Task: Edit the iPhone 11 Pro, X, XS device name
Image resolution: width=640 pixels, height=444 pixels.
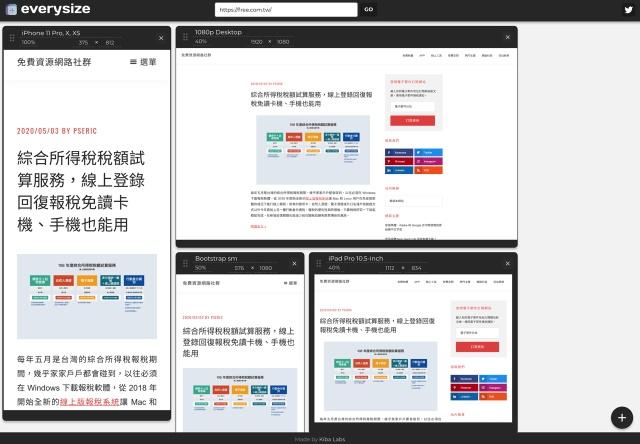Action: pyautogui.click(x=51, y=33)
